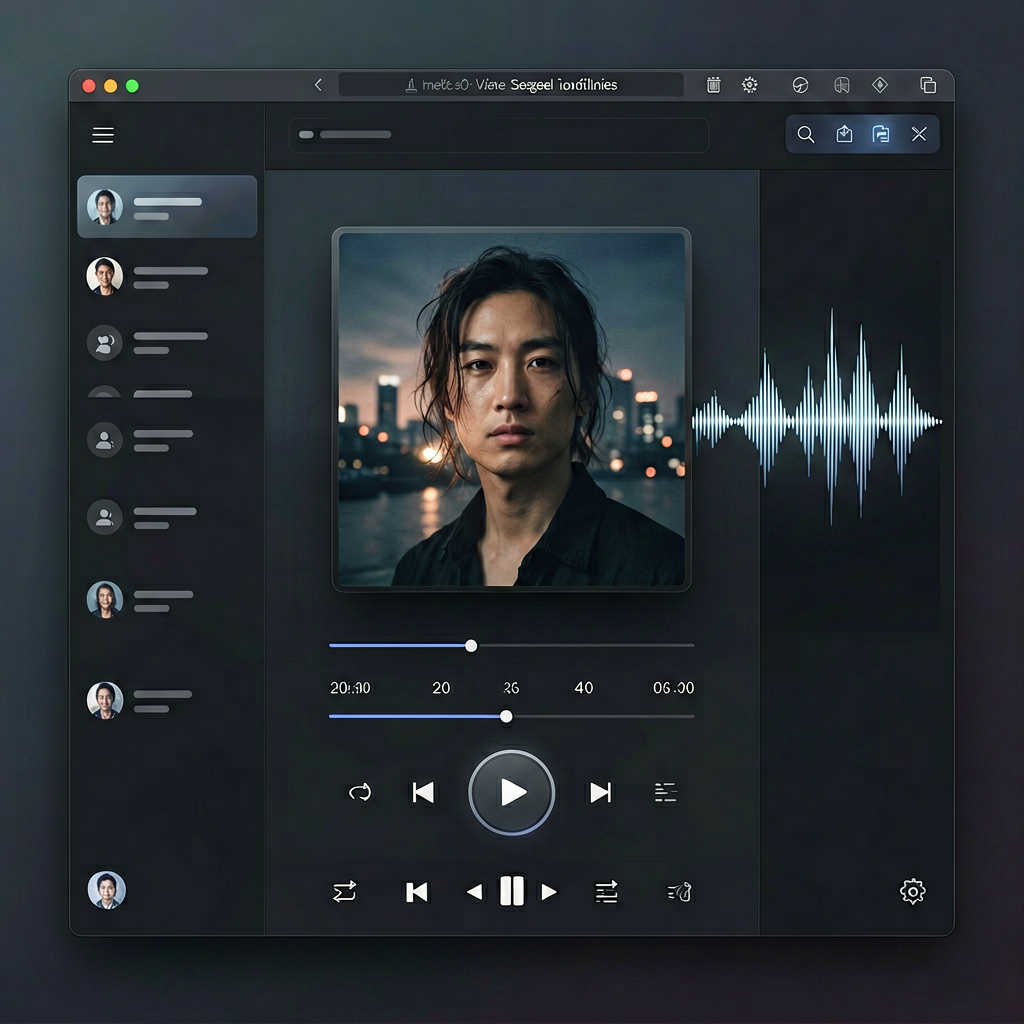Image resolution: width=1024 pixels, height=1024 pixels.
Task: Go back with the title bar chevron
Action: click(318, 85)
